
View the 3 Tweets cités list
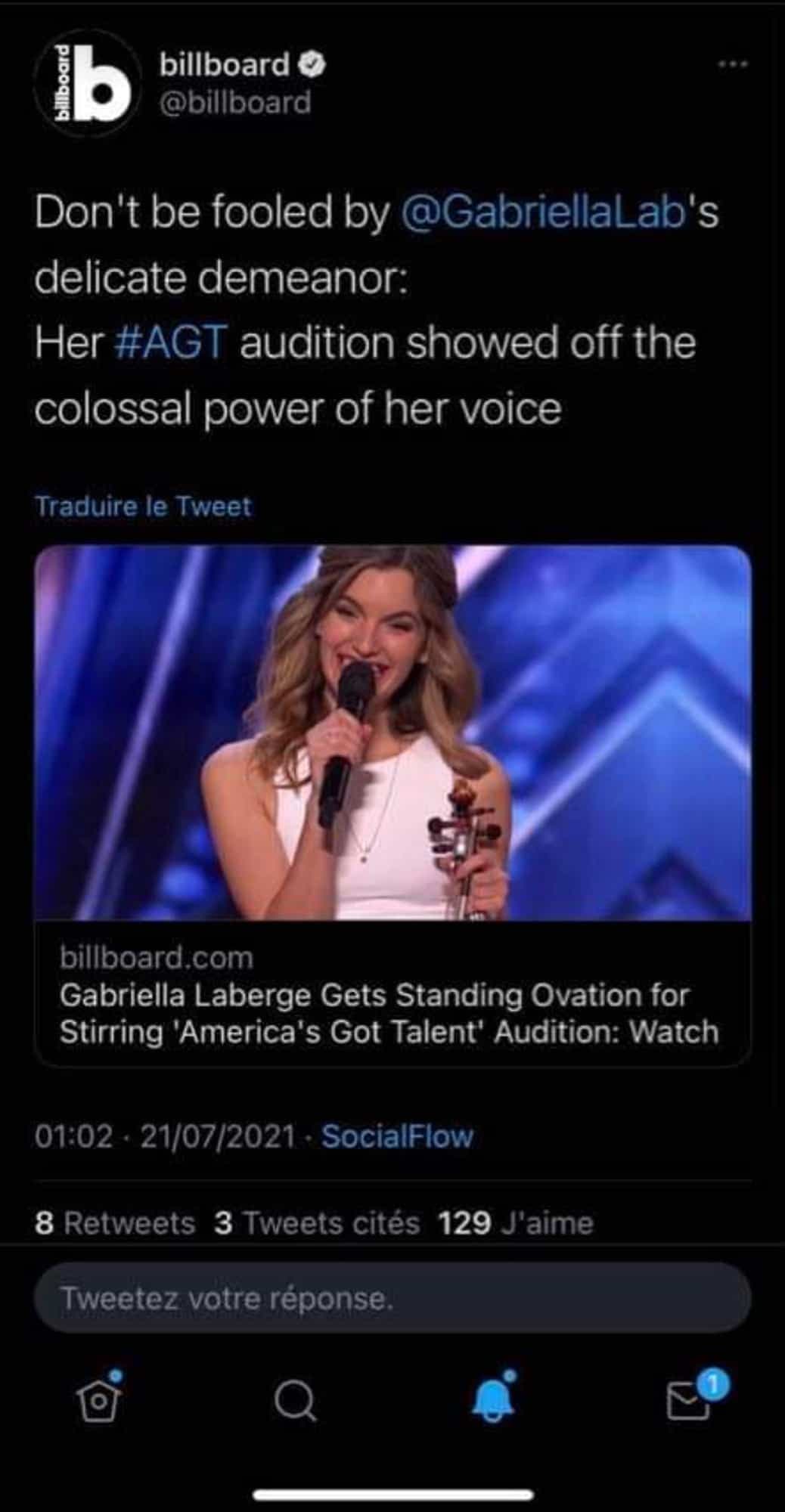[317, 1222]
